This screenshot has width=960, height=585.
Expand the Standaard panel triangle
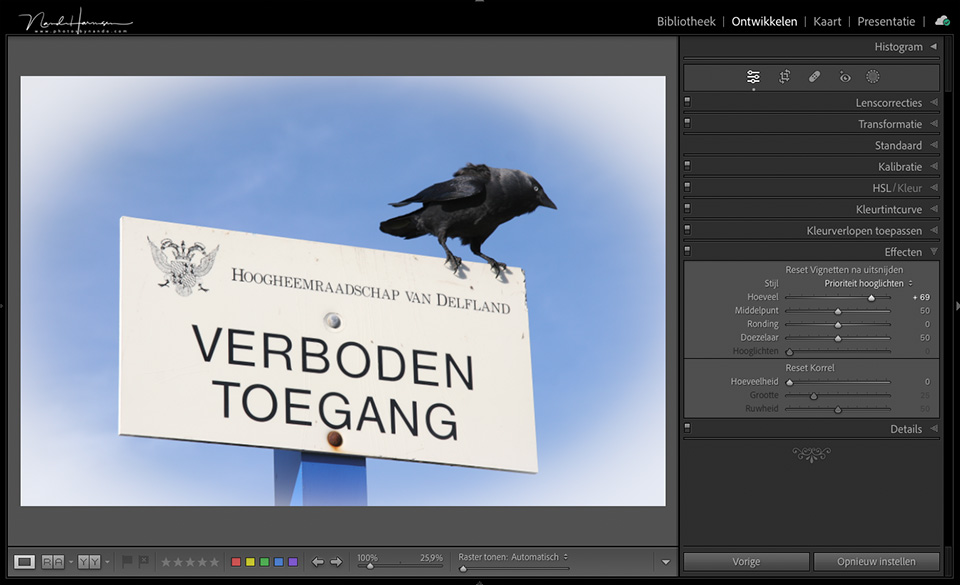934,145
